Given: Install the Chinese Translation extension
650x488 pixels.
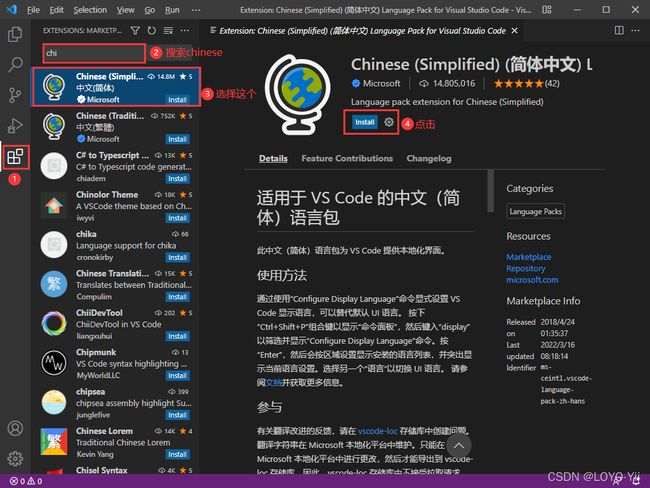Looking at the screenshot, I should [x=177, y=296].
